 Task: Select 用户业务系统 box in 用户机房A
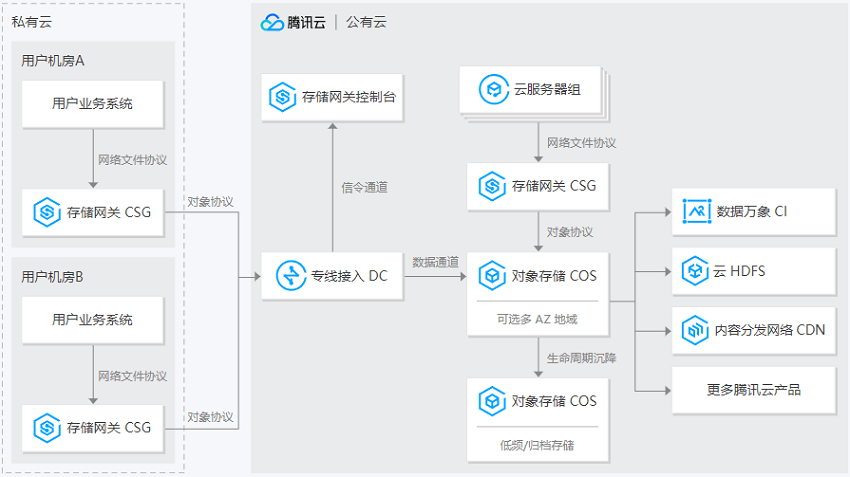[x=92, y=104]
